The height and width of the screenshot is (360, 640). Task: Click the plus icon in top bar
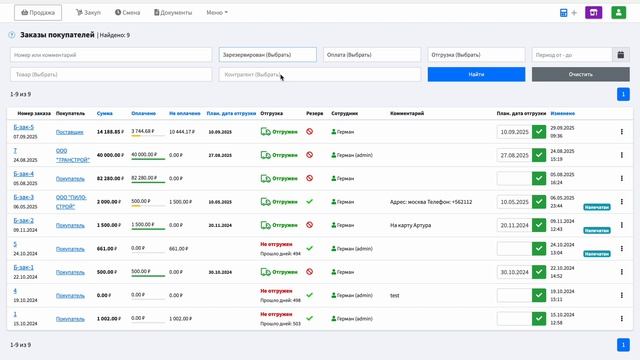(574, 13)
